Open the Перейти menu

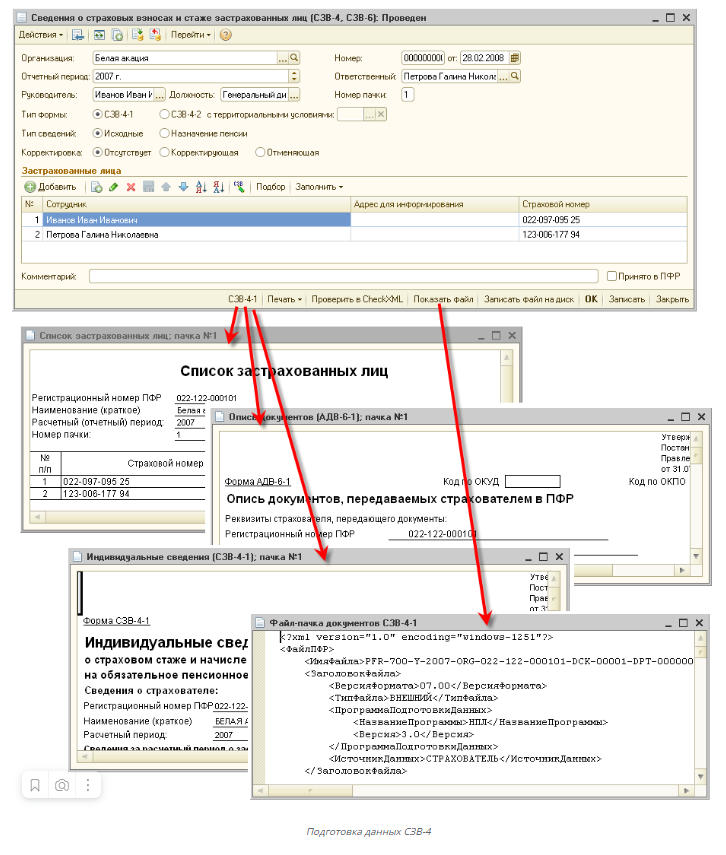point(190,35)
